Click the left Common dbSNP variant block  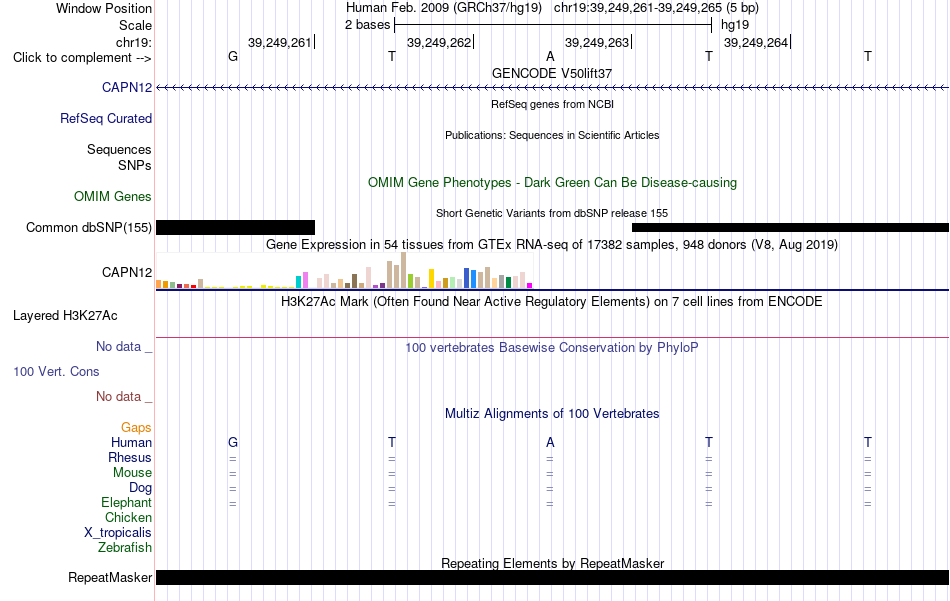[236, 228]
